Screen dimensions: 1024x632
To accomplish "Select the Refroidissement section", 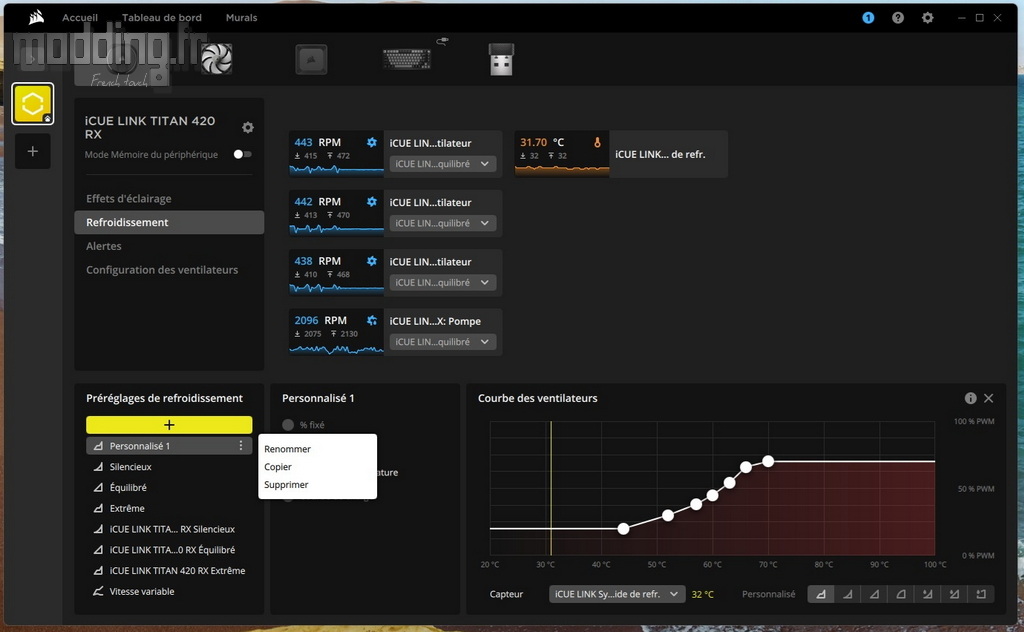I will click(169, 222).
